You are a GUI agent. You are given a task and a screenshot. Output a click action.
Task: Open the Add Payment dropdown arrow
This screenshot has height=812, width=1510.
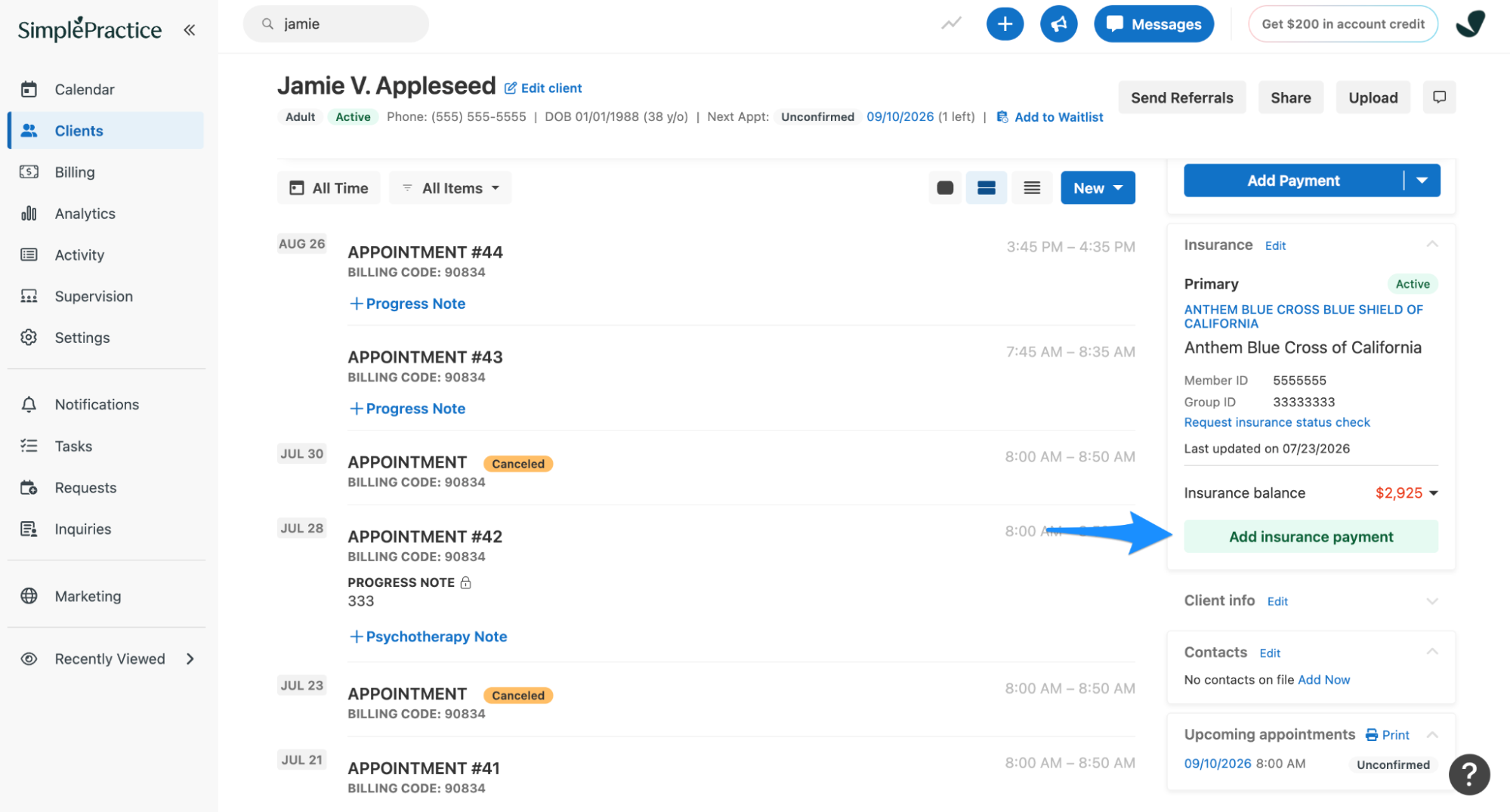click(x=1422, y=181)
